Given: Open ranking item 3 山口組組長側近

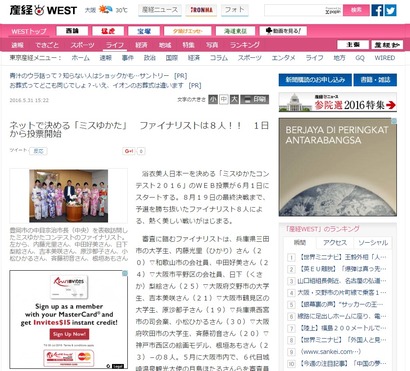Looking at the screenshot, I should pos(342,281).
